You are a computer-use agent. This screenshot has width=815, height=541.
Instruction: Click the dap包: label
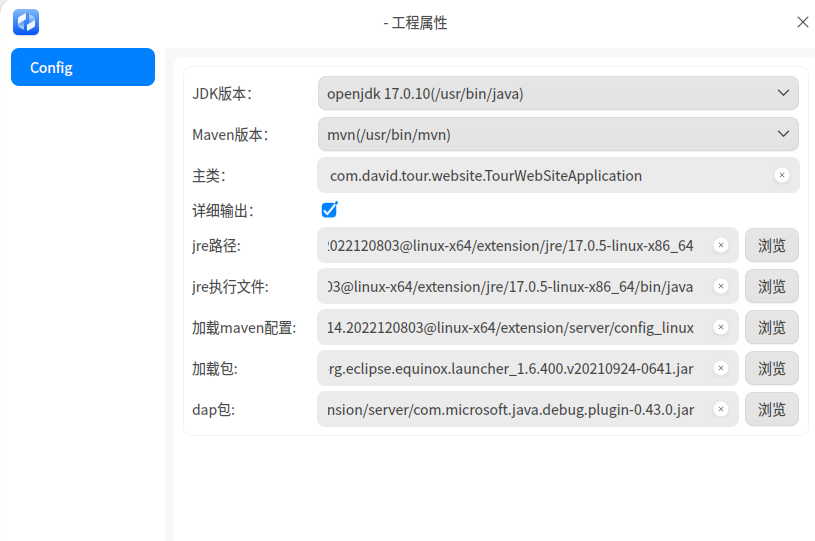click(x=214, y=410)
